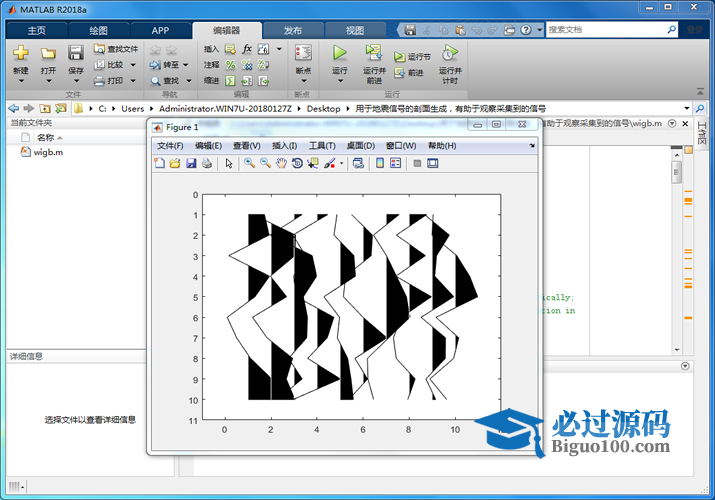Open the 工具(T) menu in Figure window
715x500 pixels.
322,146
